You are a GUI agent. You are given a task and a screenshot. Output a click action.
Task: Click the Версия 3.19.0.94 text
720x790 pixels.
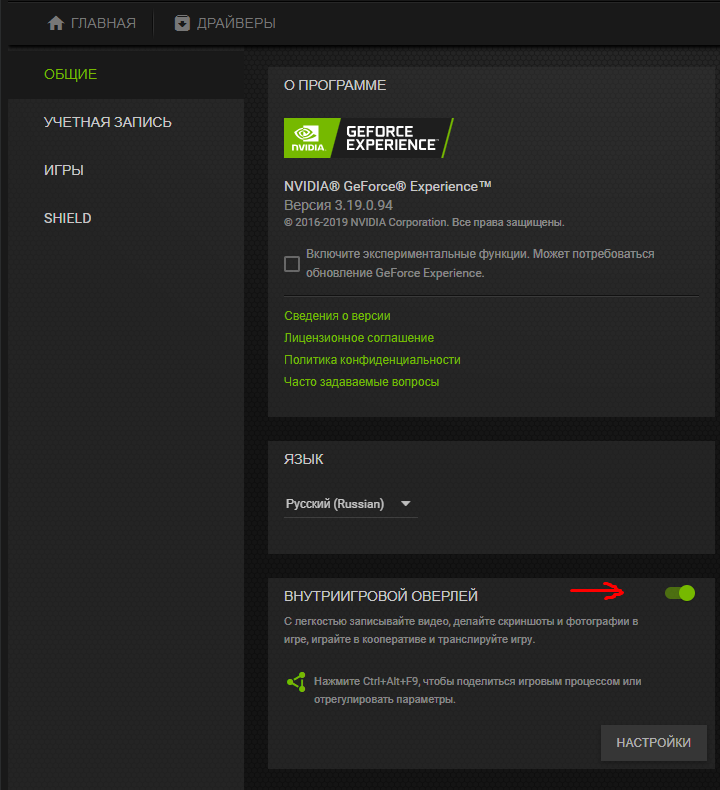(338, 206)
